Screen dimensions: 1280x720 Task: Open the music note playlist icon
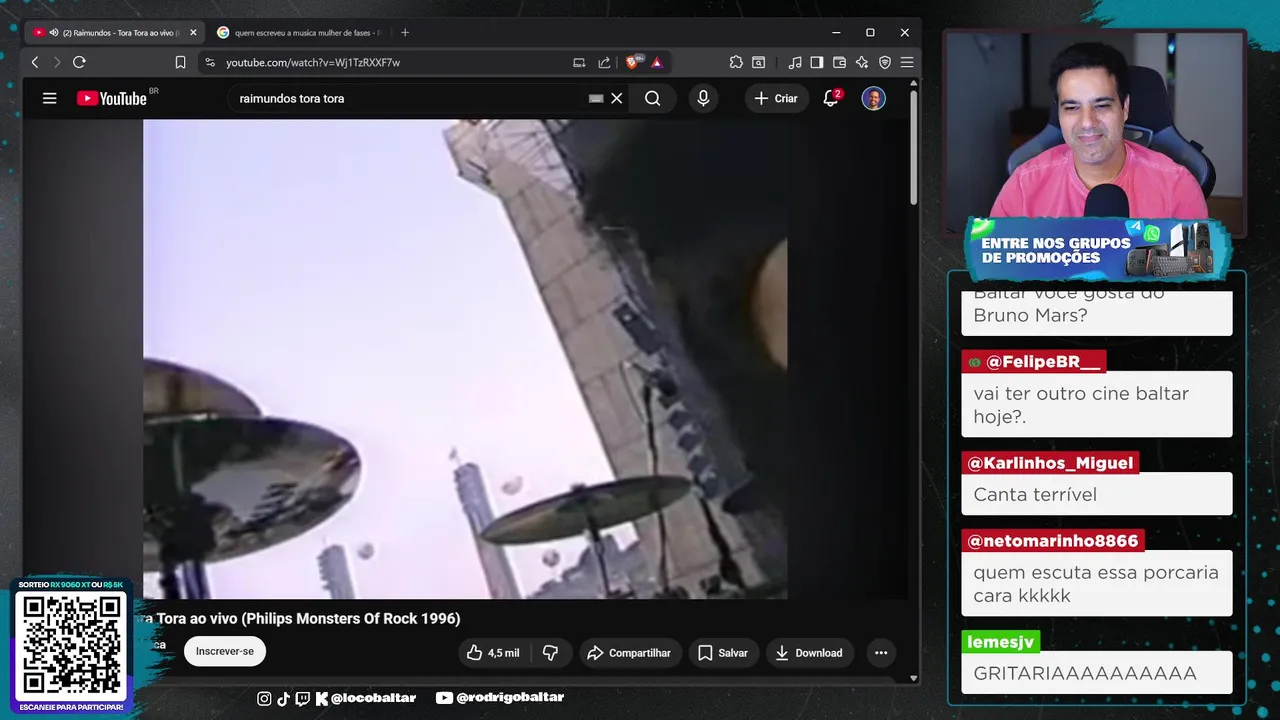coord(794,62)
